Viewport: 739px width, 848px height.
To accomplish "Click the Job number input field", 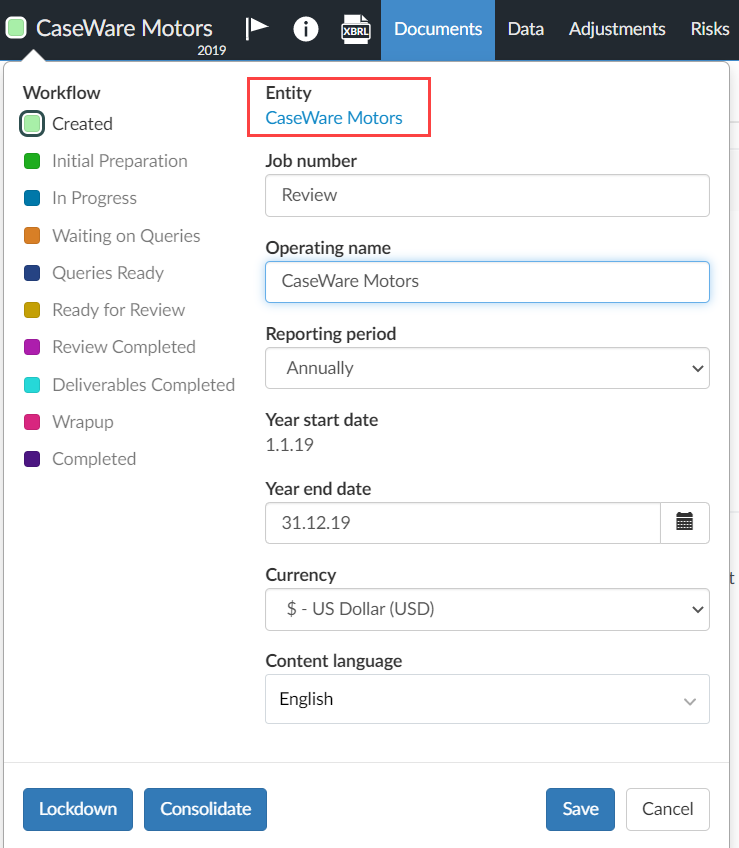I will tap(487, 195).
